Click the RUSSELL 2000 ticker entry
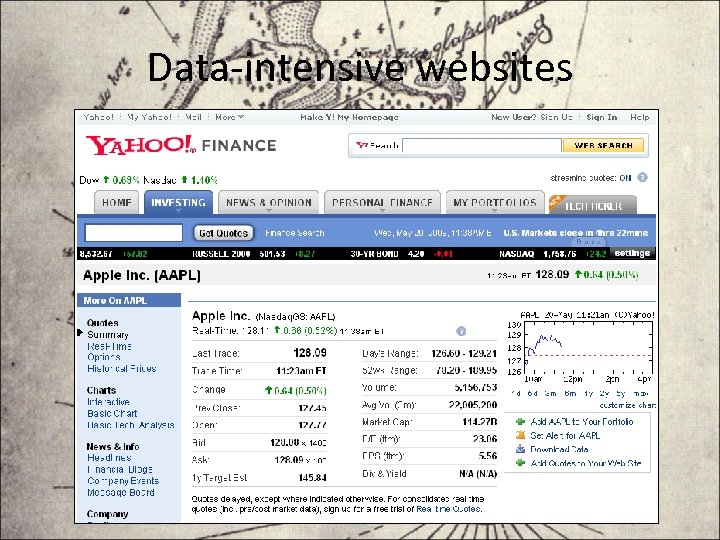This screenshot has width=720, height=540. pyautogui.click(x=253, y=253)
